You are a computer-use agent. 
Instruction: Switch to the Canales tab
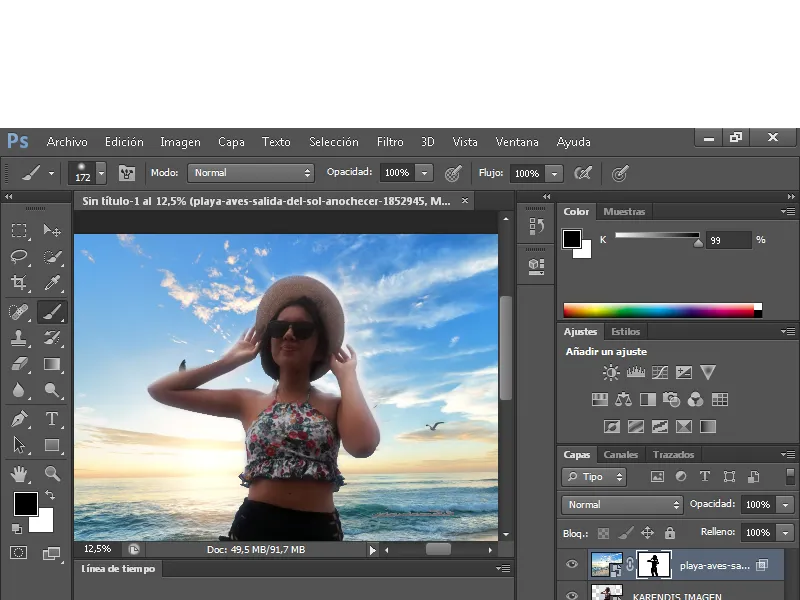pos(620,454)
